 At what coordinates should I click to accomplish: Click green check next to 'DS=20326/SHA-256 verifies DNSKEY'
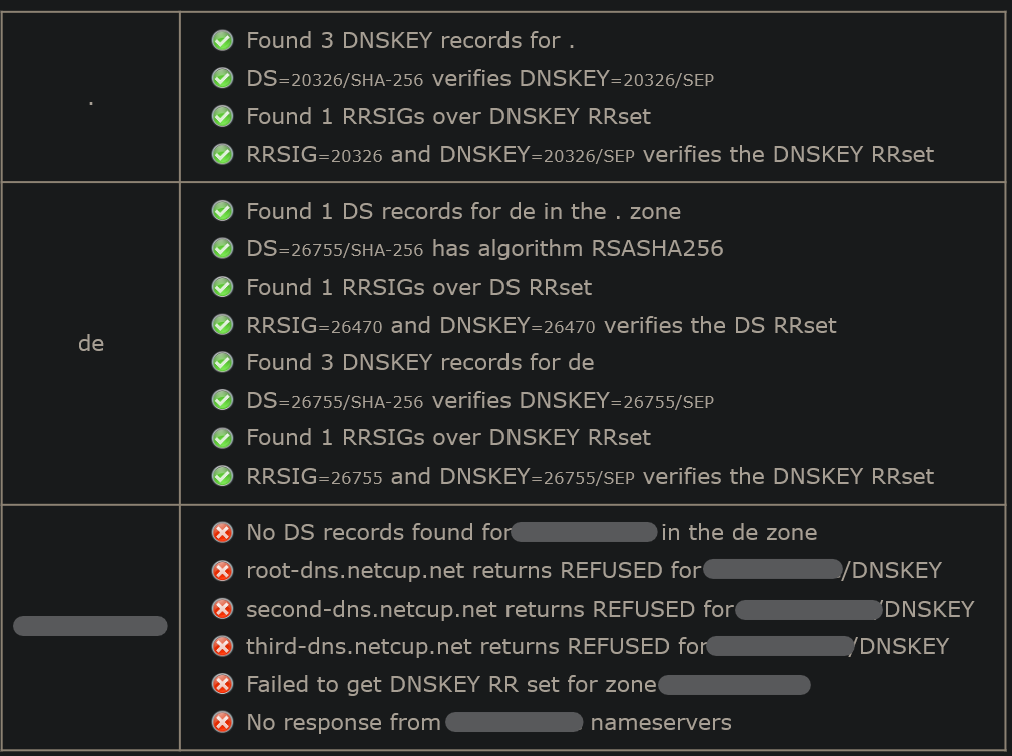point(223,78)
